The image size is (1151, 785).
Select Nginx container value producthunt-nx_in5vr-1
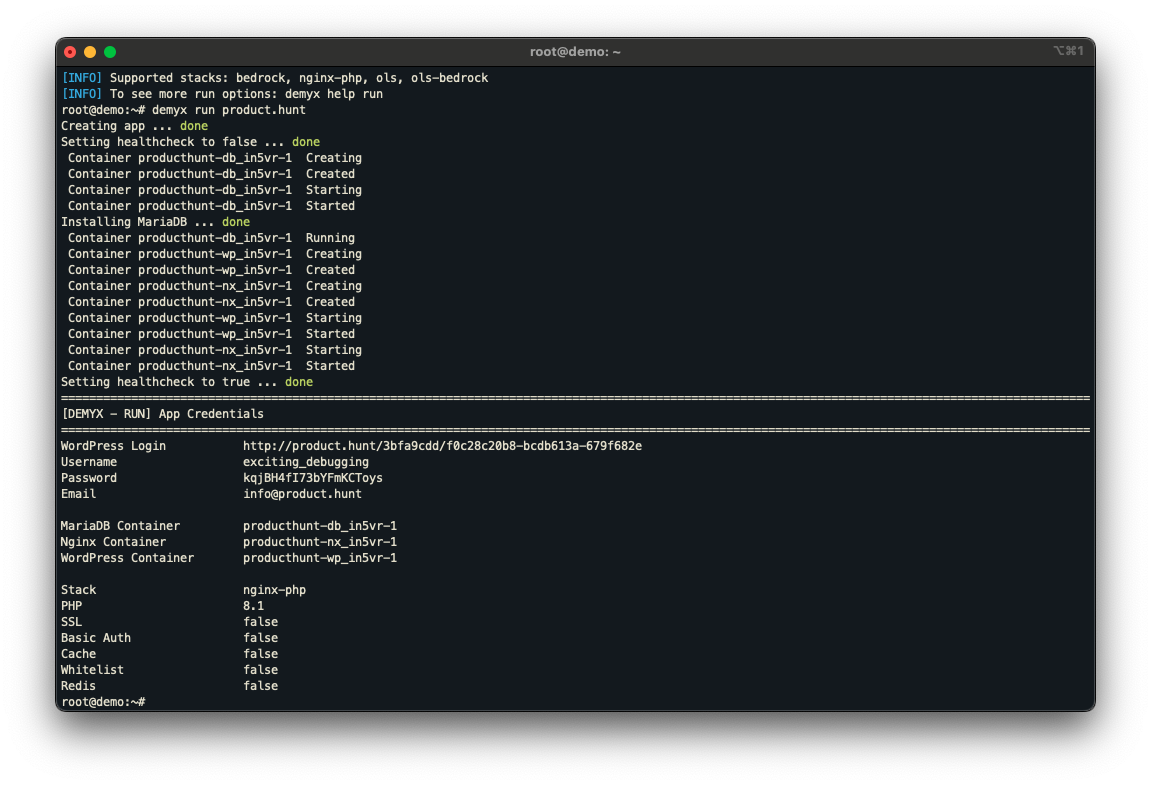click(320, 542)
